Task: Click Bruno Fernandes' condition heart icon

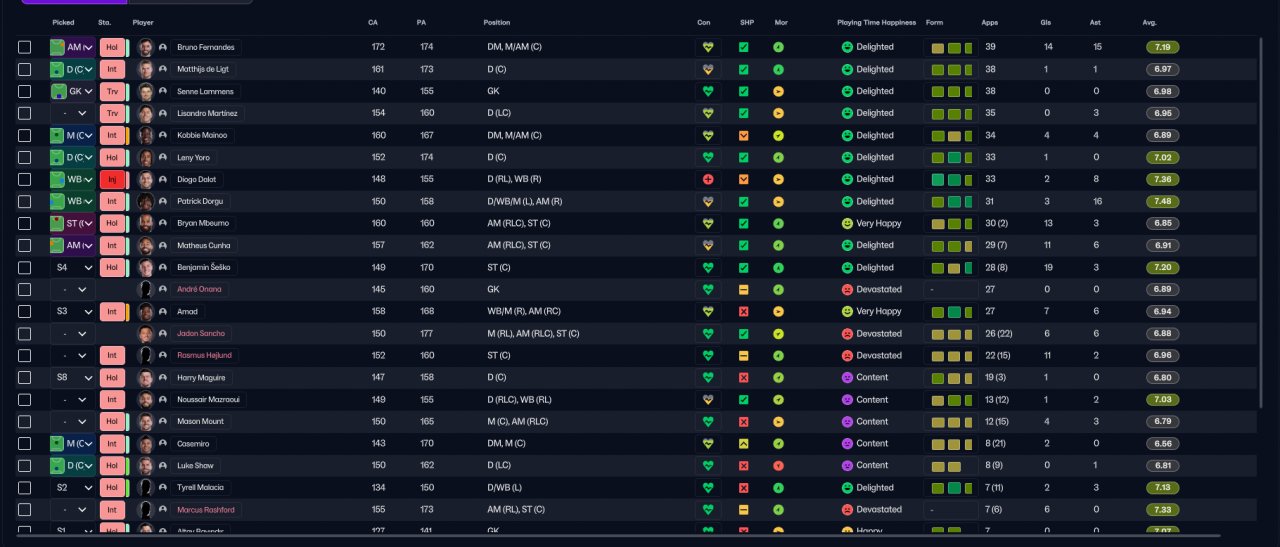Action: (708, 47)
